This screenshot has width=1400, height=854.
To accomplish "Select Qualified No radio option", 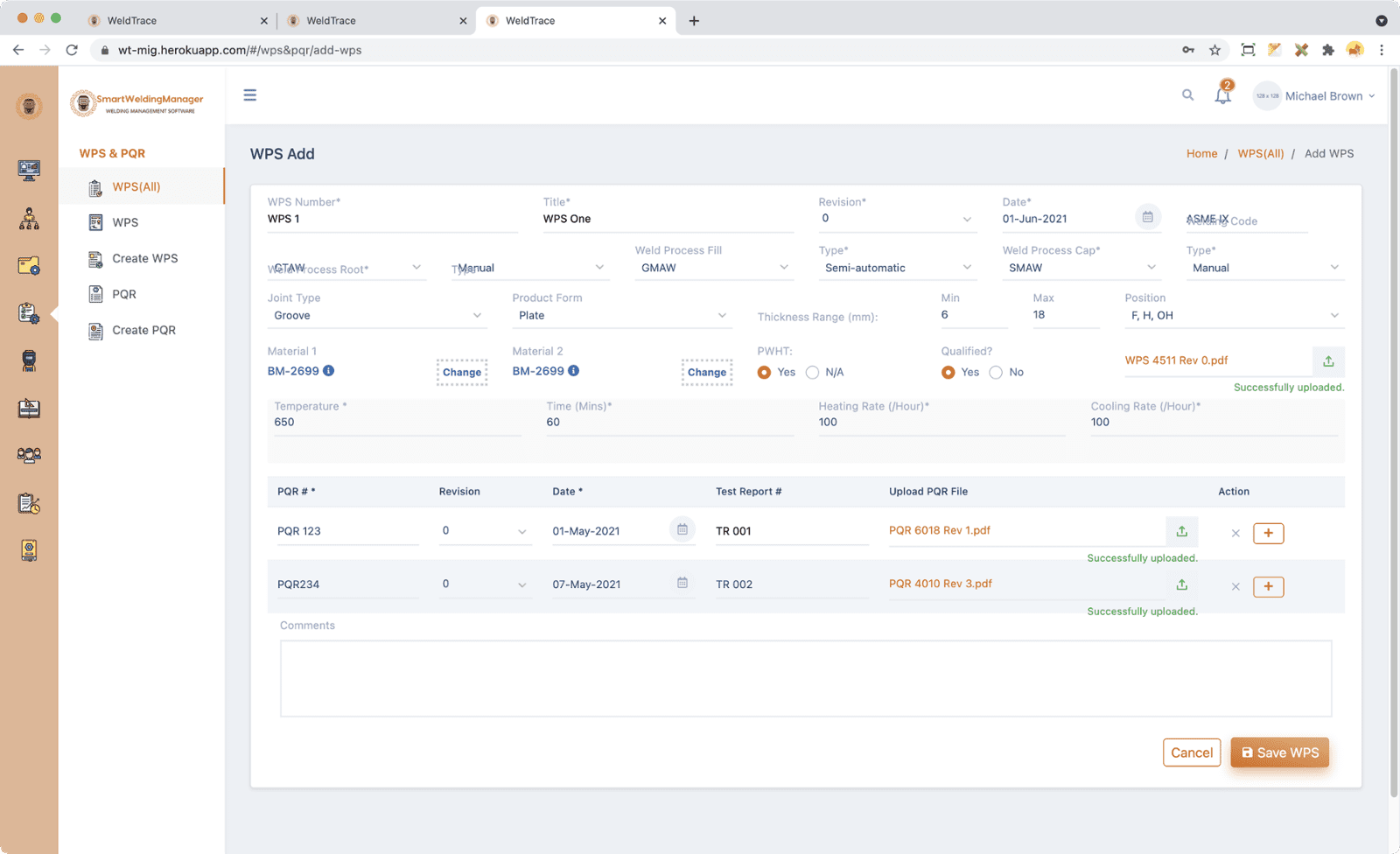I will [996, 373].
